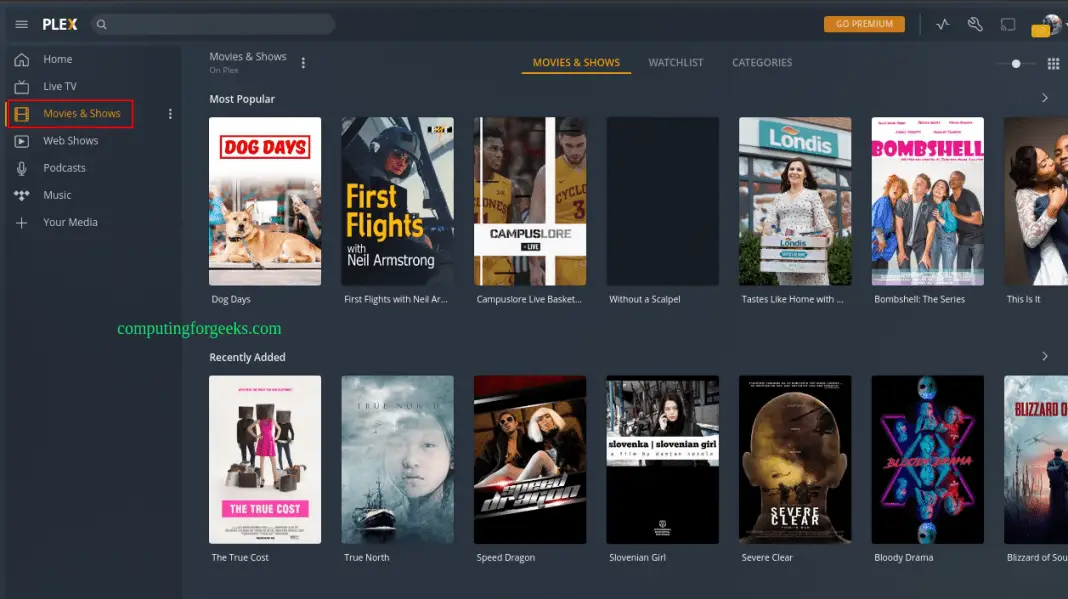This screenshot has width=1068, height=599.
Task: Switch to the Watchlist tab
Action: pos(675,62)
